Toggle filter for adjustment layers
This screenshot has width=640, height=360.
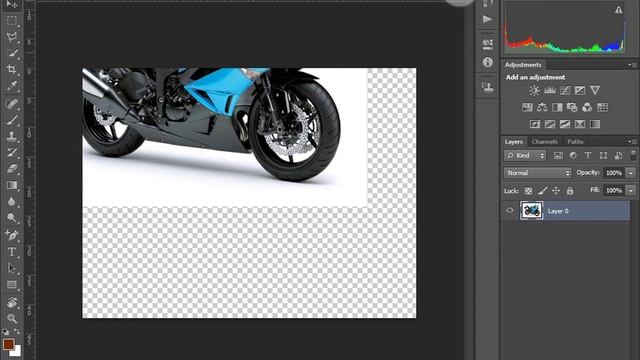(x=573, y=156)
